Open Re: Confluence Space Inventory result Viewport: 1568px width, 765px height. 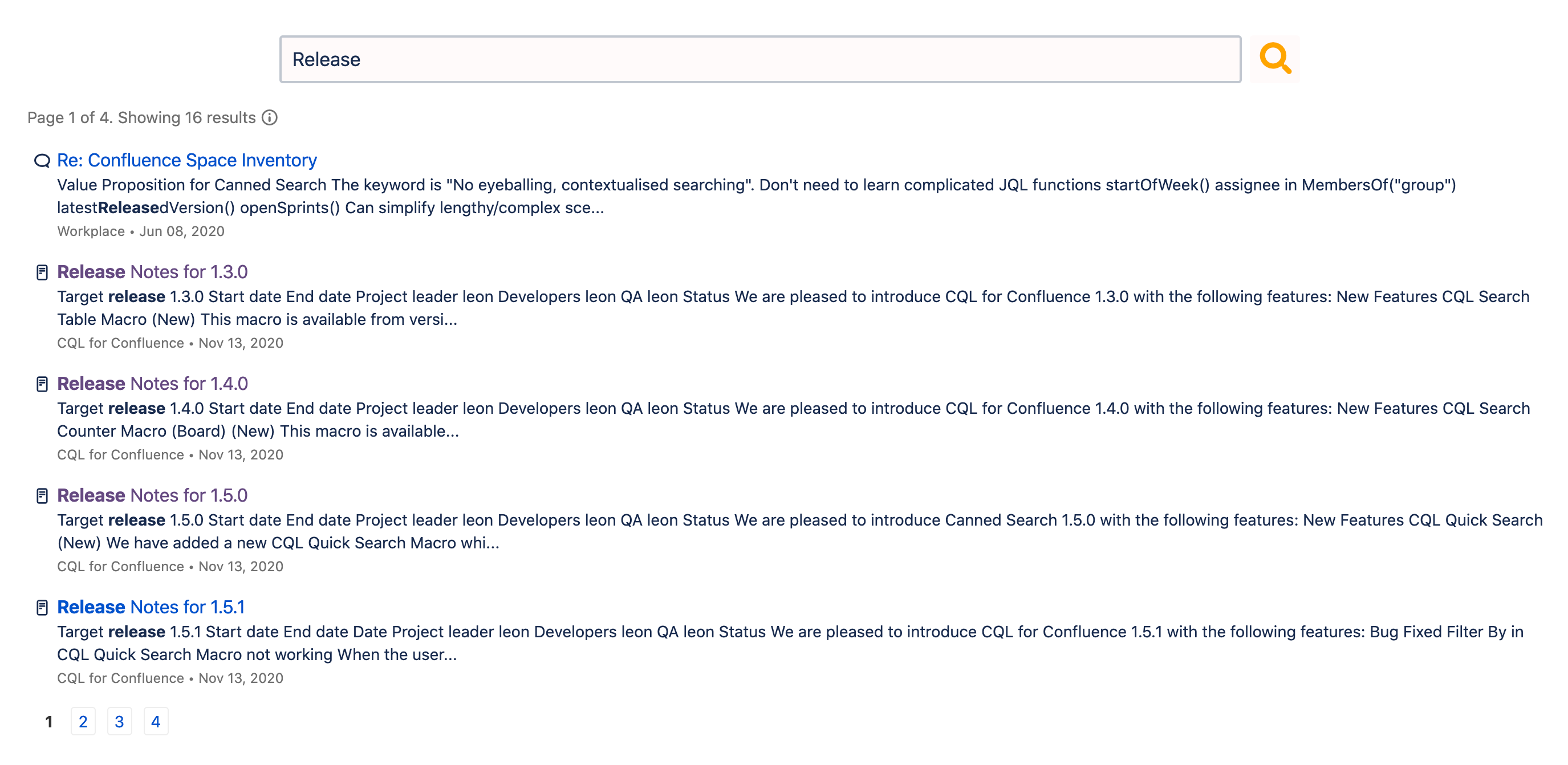[187, 160]
